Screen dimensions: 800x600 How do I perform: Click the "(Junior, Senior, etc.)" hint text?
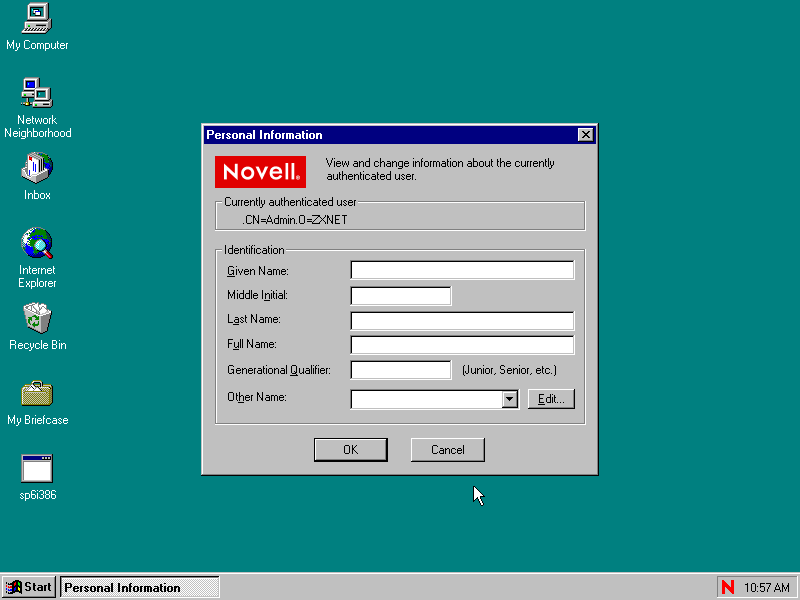coord(509,370)
